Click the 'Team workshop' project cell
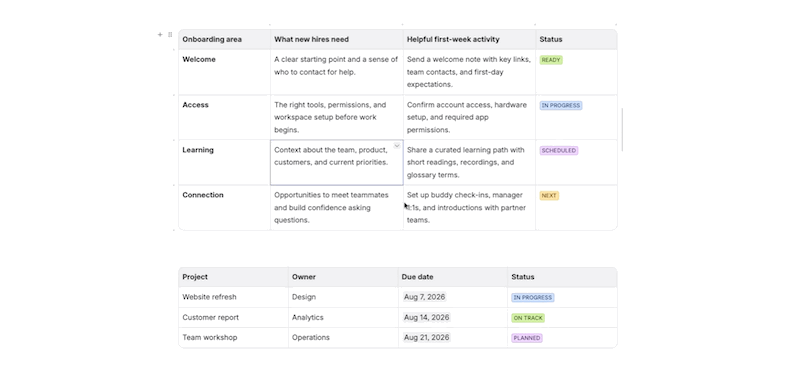800x380 pixels. (233, 338)
